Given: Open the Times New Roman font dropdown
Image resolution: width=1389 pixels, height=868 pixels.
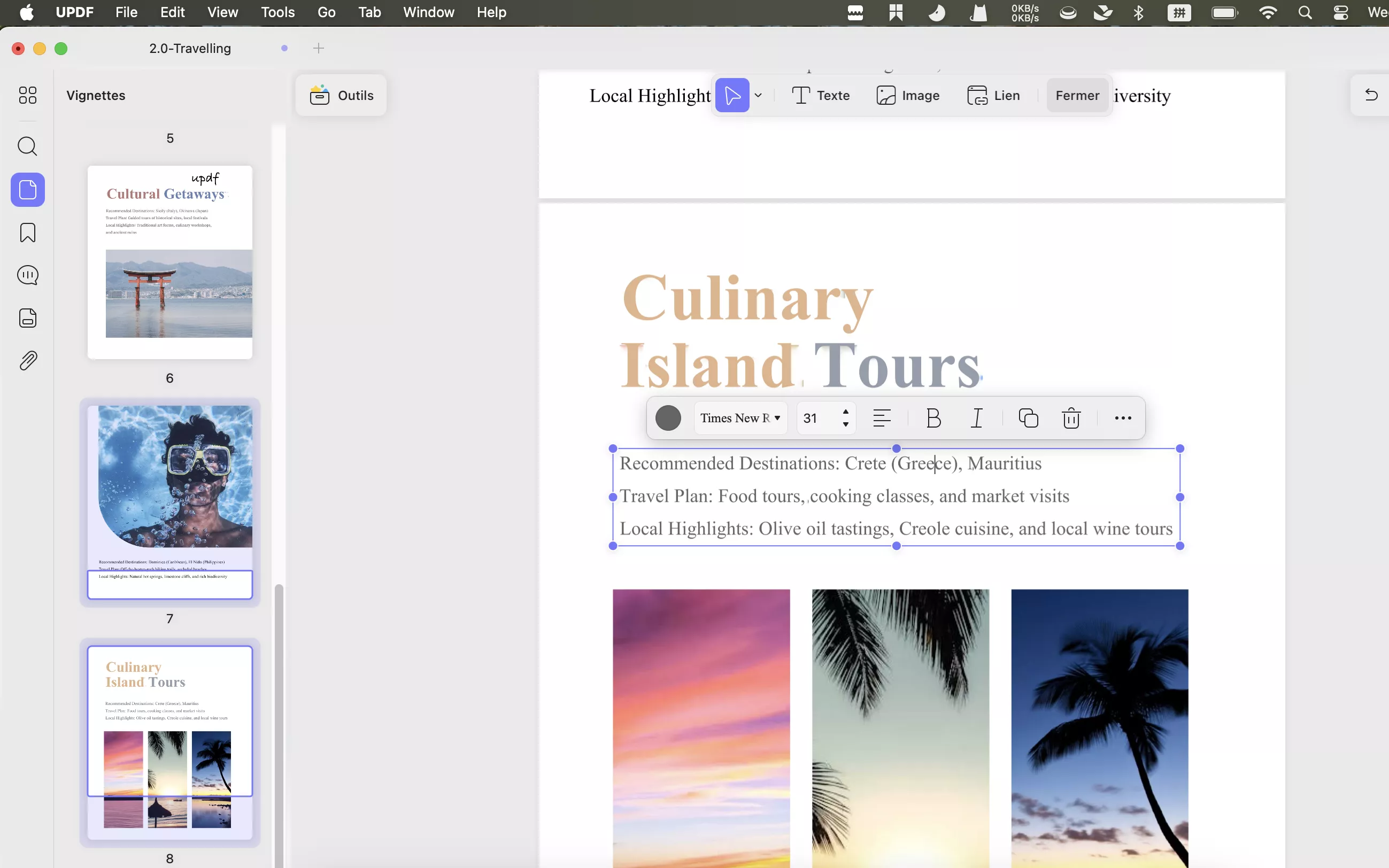Looking at the screenshot, I should 740,418.
